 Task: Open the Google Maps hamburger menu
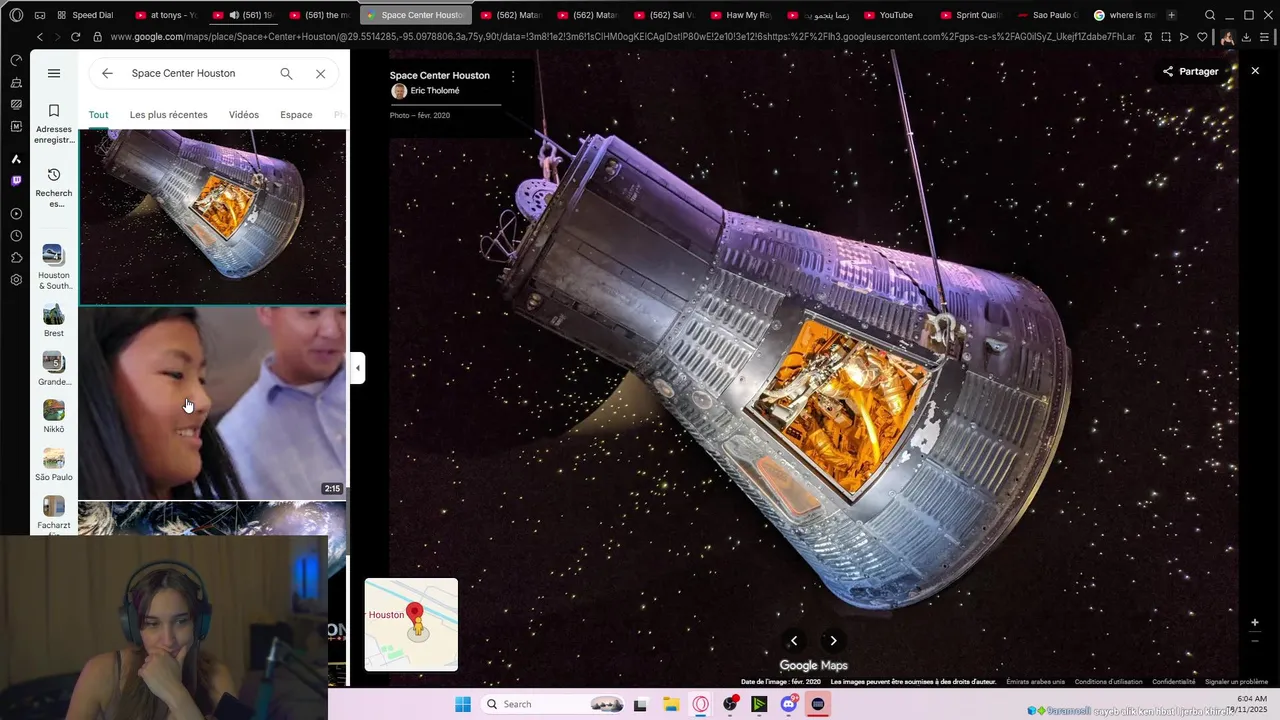coord(54,73)
